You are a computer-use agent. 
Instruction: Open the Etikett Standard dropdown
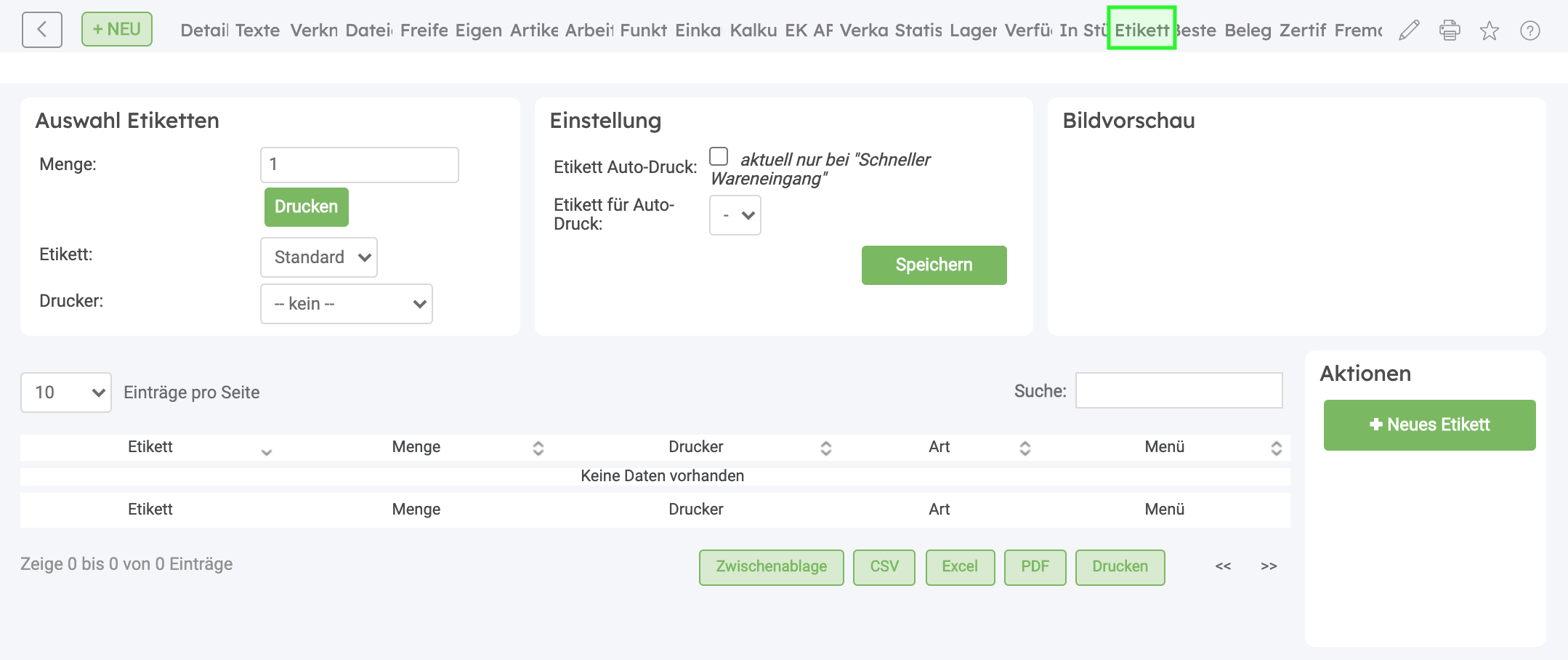point(319,257)
